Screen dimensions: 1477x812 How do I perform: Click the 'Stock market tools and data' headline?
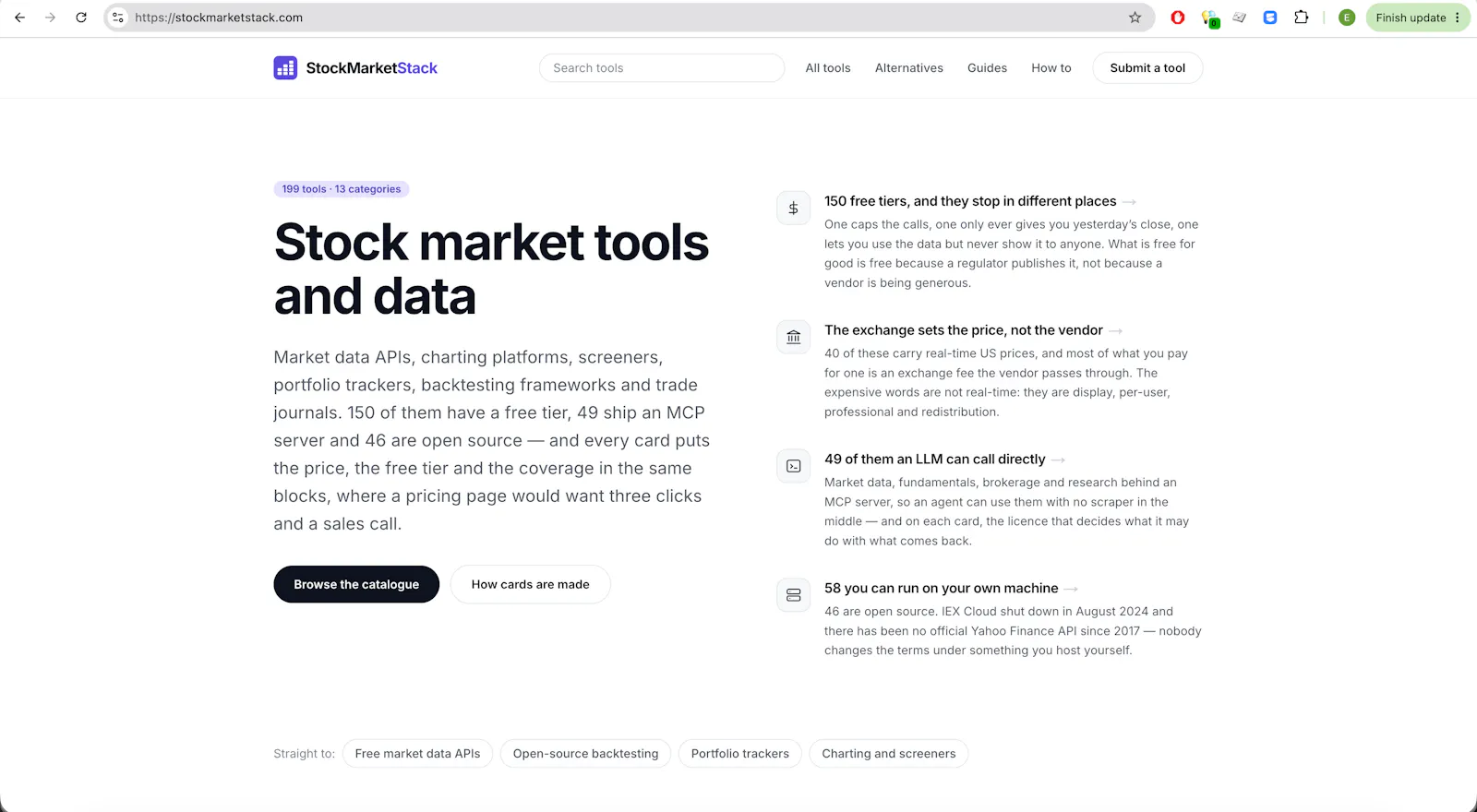click(x=491, y=269)
